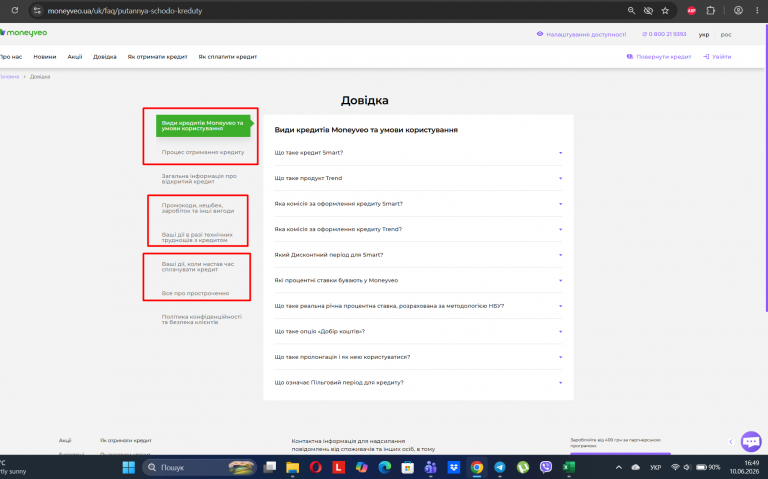The height and width of the screenshot is (479, 768).
Task: Open Microsoft Edge from taskbar
Action: point(384,467)
